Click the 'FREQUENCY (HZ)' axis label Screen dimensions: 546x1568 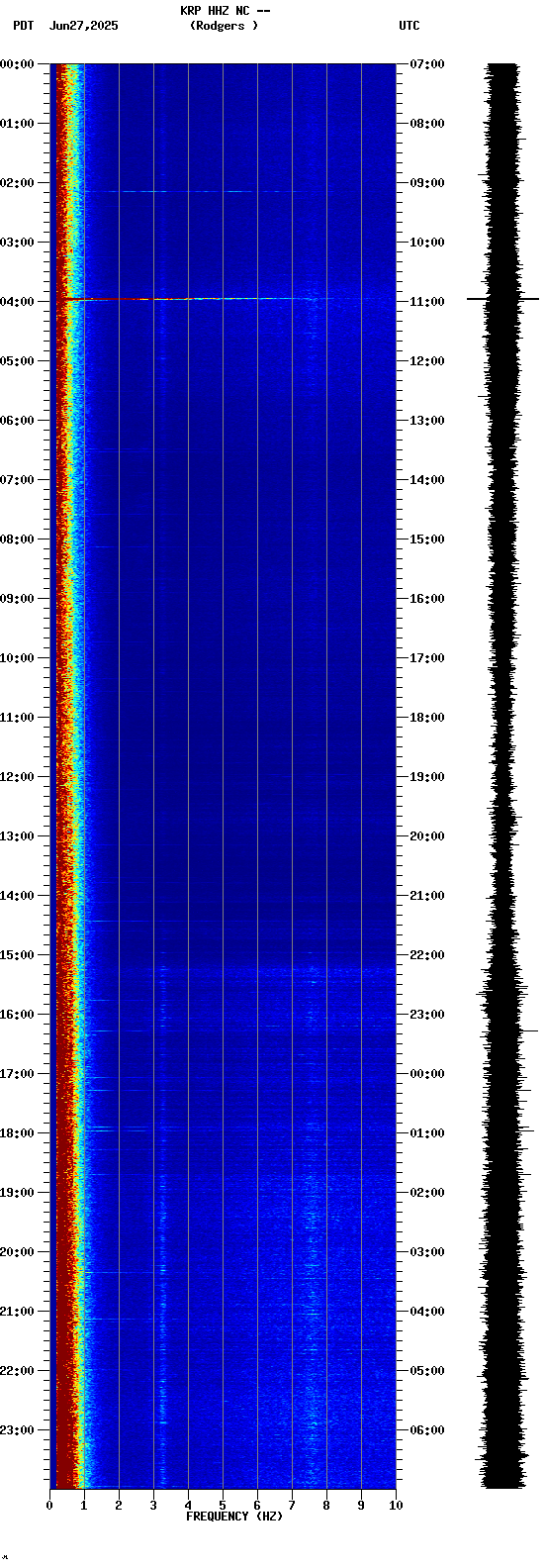pyautogui.click(x=234, y=1517)
